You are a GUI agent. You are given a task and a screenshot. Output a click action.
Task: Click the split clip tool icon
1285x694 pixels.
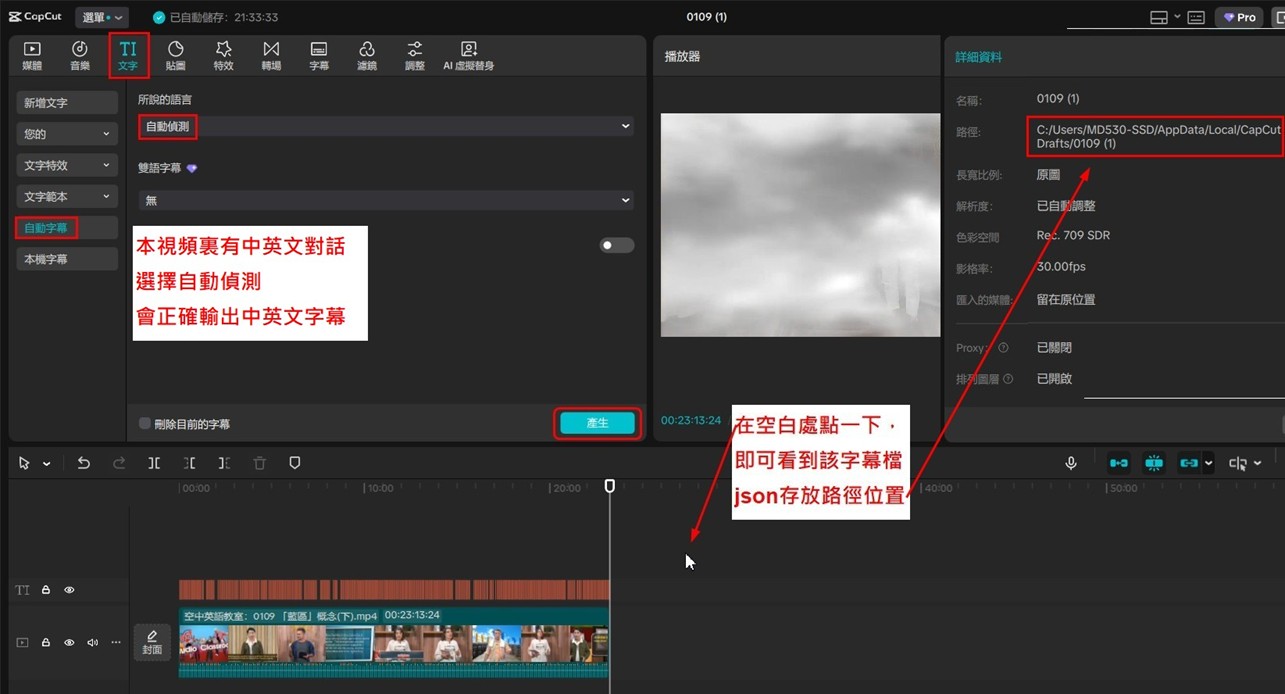(x=154, y=463)
